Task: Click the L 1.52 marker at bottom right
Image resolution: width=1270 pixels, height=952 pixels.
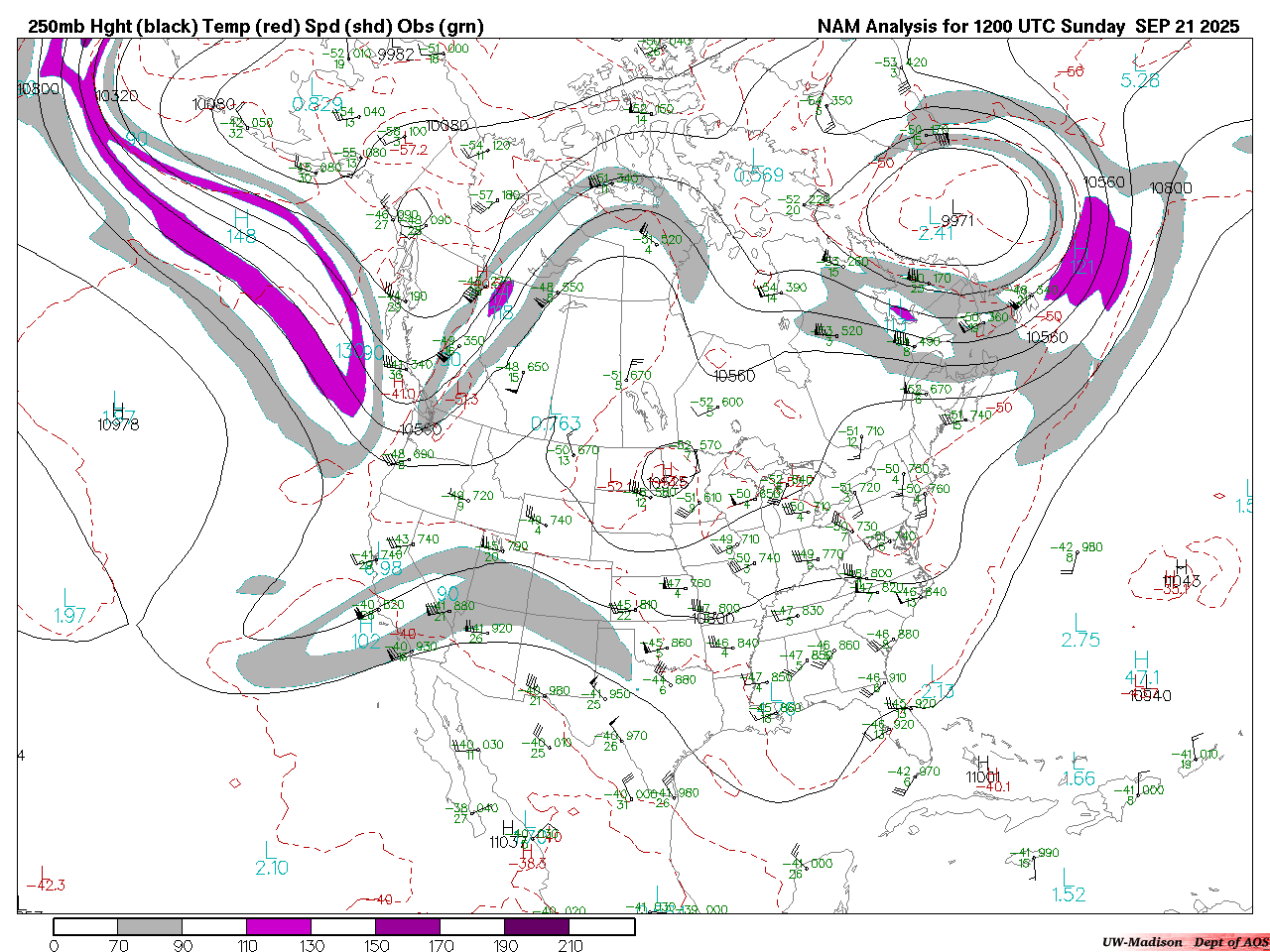Action: 1068,886
